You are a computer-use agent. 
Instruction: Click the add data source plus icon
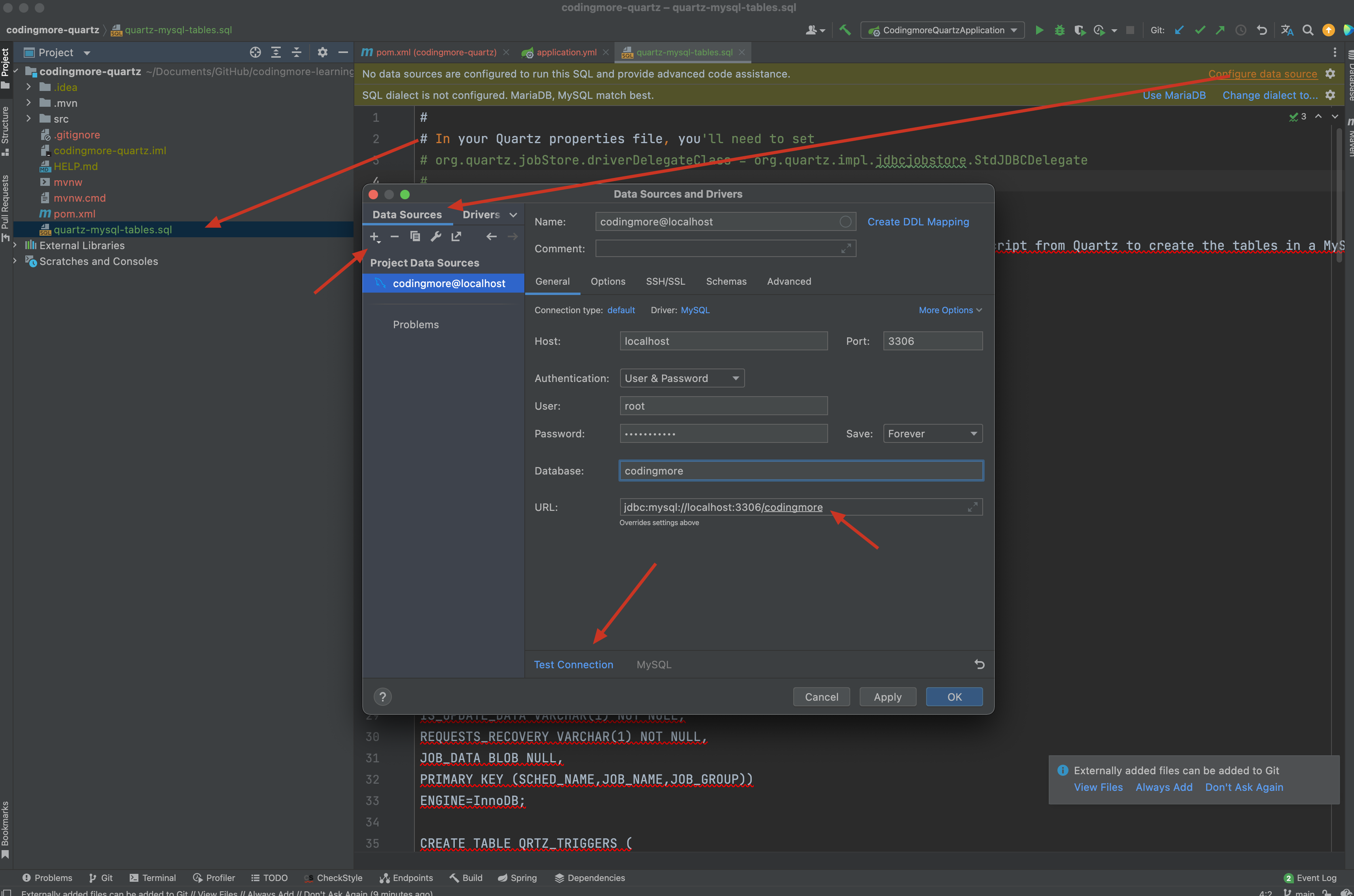[x=374, y=236]
